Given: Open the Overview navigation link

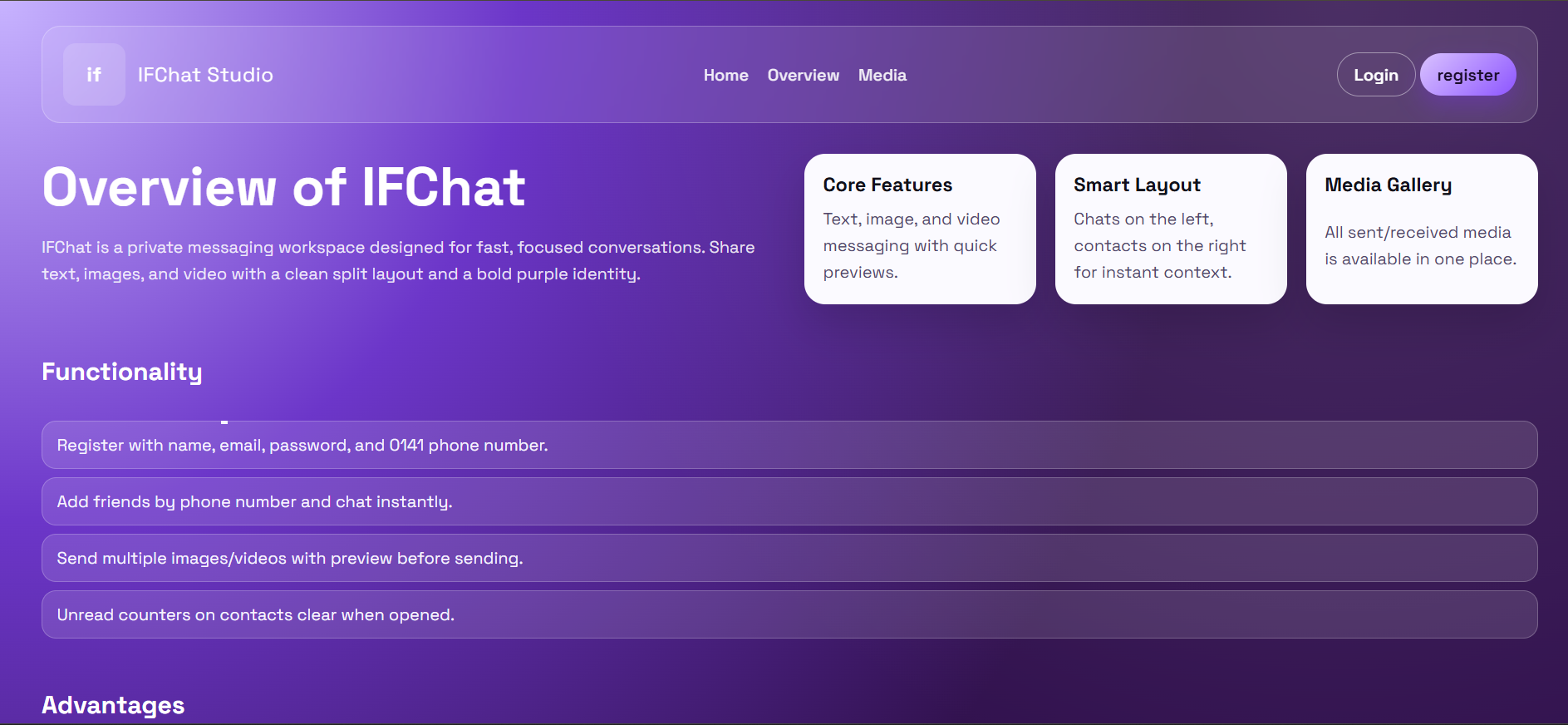Looking at the screenshot, I should pos(803,75).
